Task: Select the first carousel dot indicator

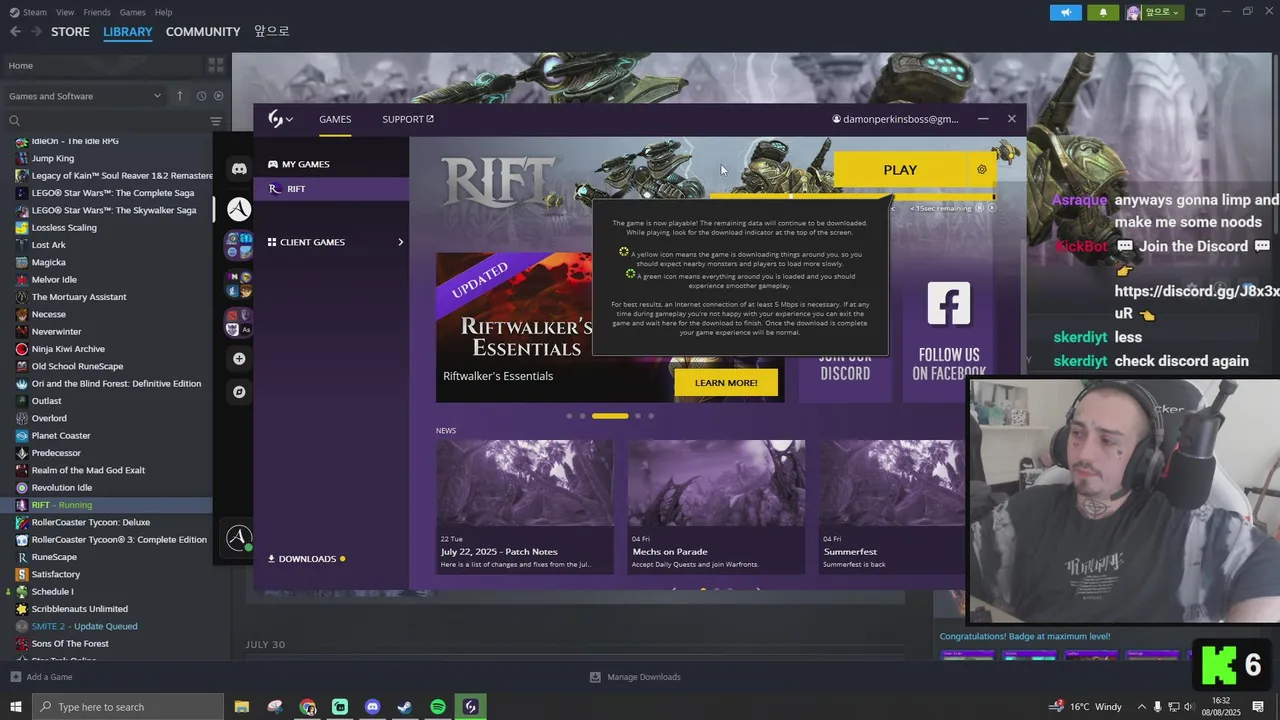Action: click(x=569, y=416)
